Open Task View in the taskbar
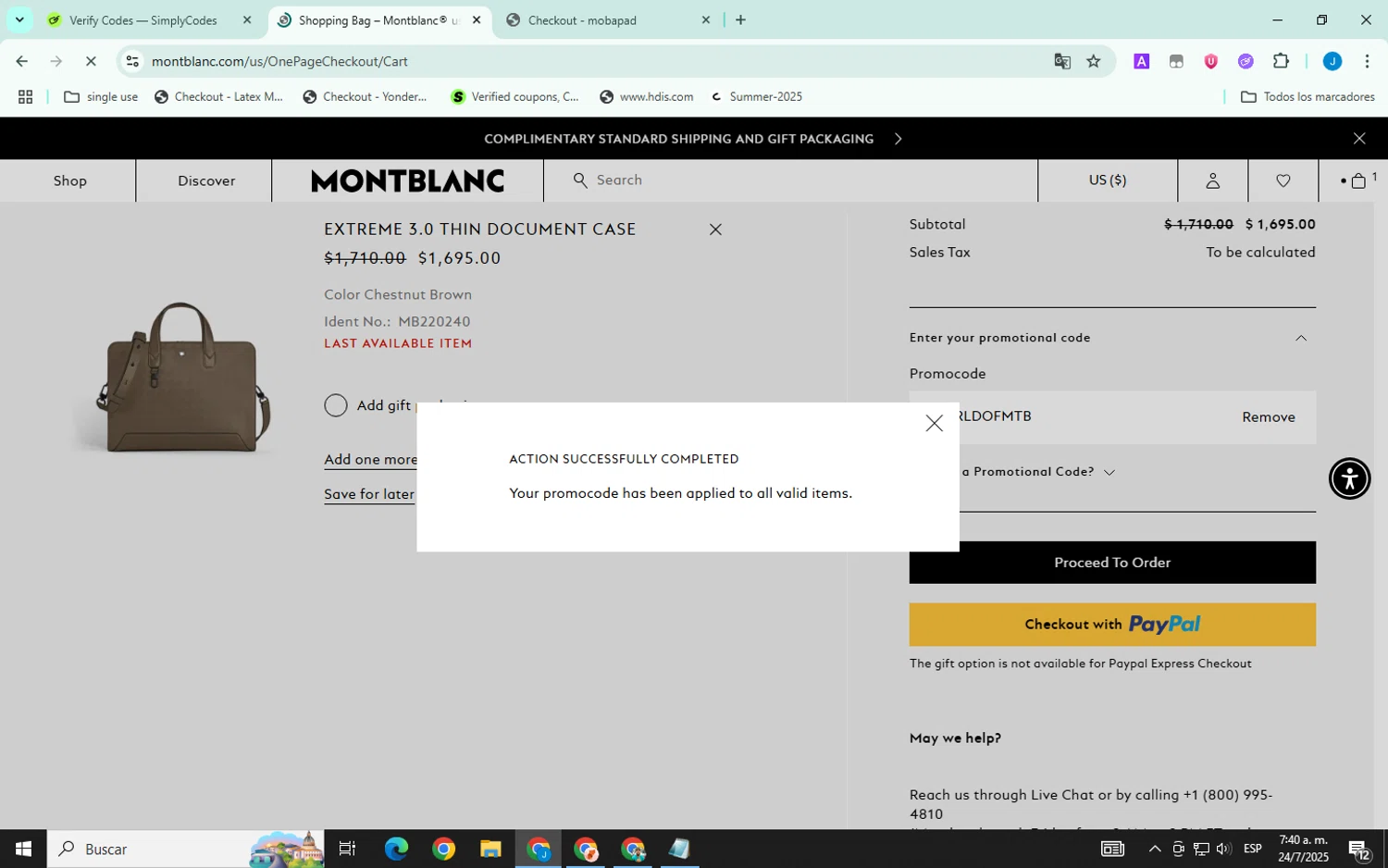 [x=347, y=849]
